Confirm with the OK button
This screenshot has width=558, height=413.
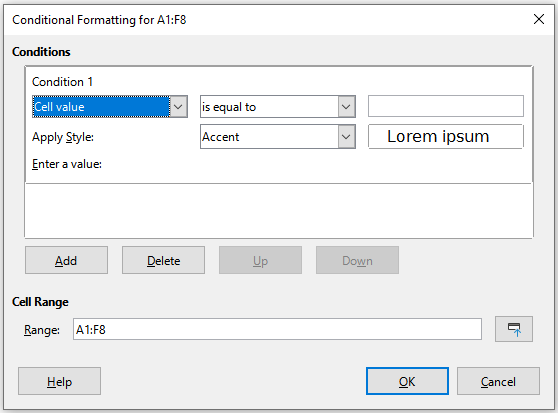coord(407,381)
